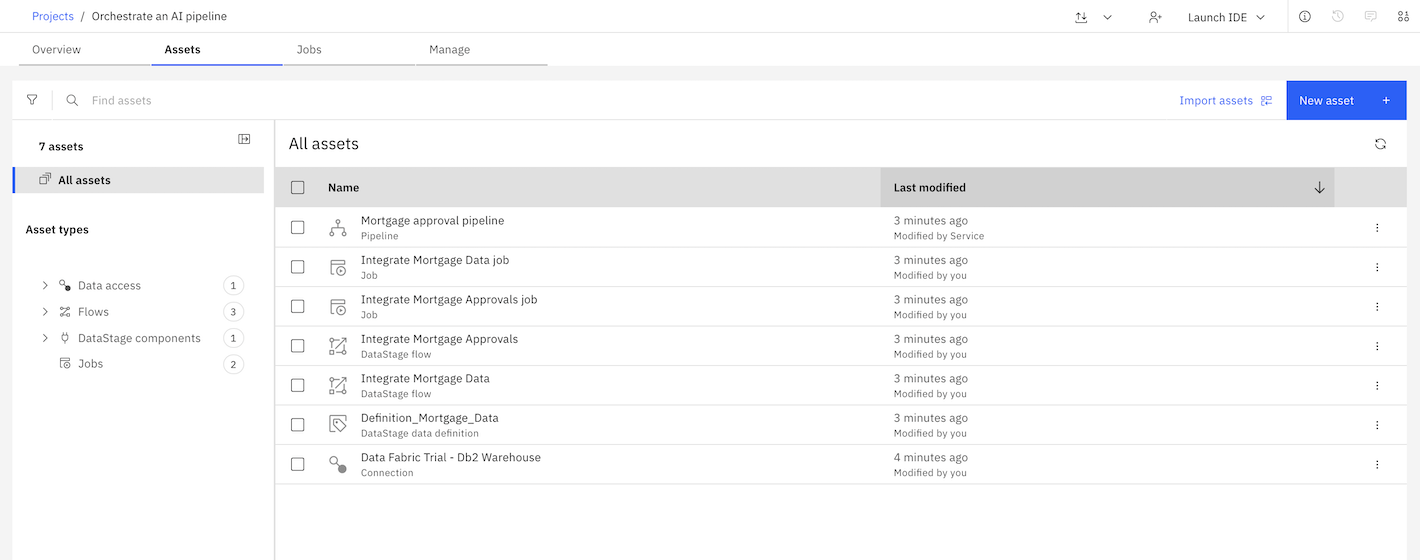This screenshot has height=560, width=1420.
Task: Click Import assets
Action: point(1226,100)
